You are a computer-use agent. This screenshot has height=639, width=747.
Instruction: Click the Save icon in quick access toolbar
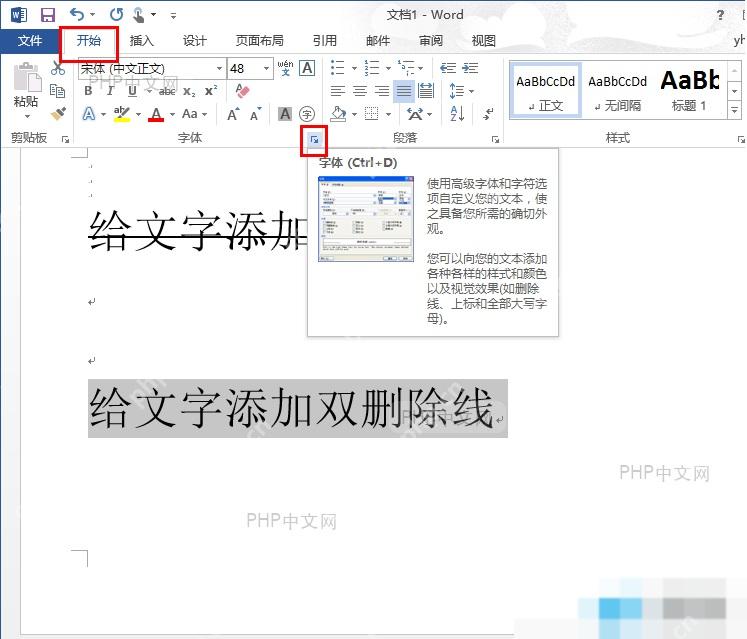pyautogui.click(x=48, y=15)
